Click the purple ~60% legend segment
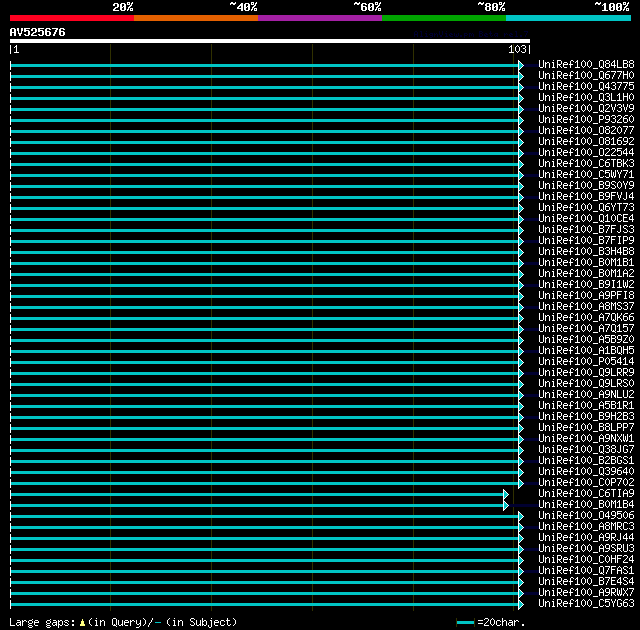This screenshot has width=640, height=630. pyautogui.click(x=320, y=18)
